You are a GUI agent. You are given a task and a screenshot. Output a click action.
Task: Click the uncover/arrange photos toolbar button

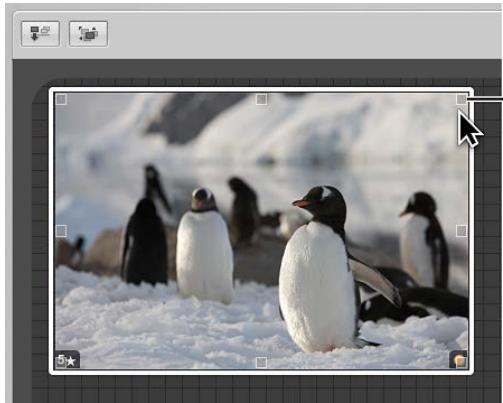[x=88, y=34]
